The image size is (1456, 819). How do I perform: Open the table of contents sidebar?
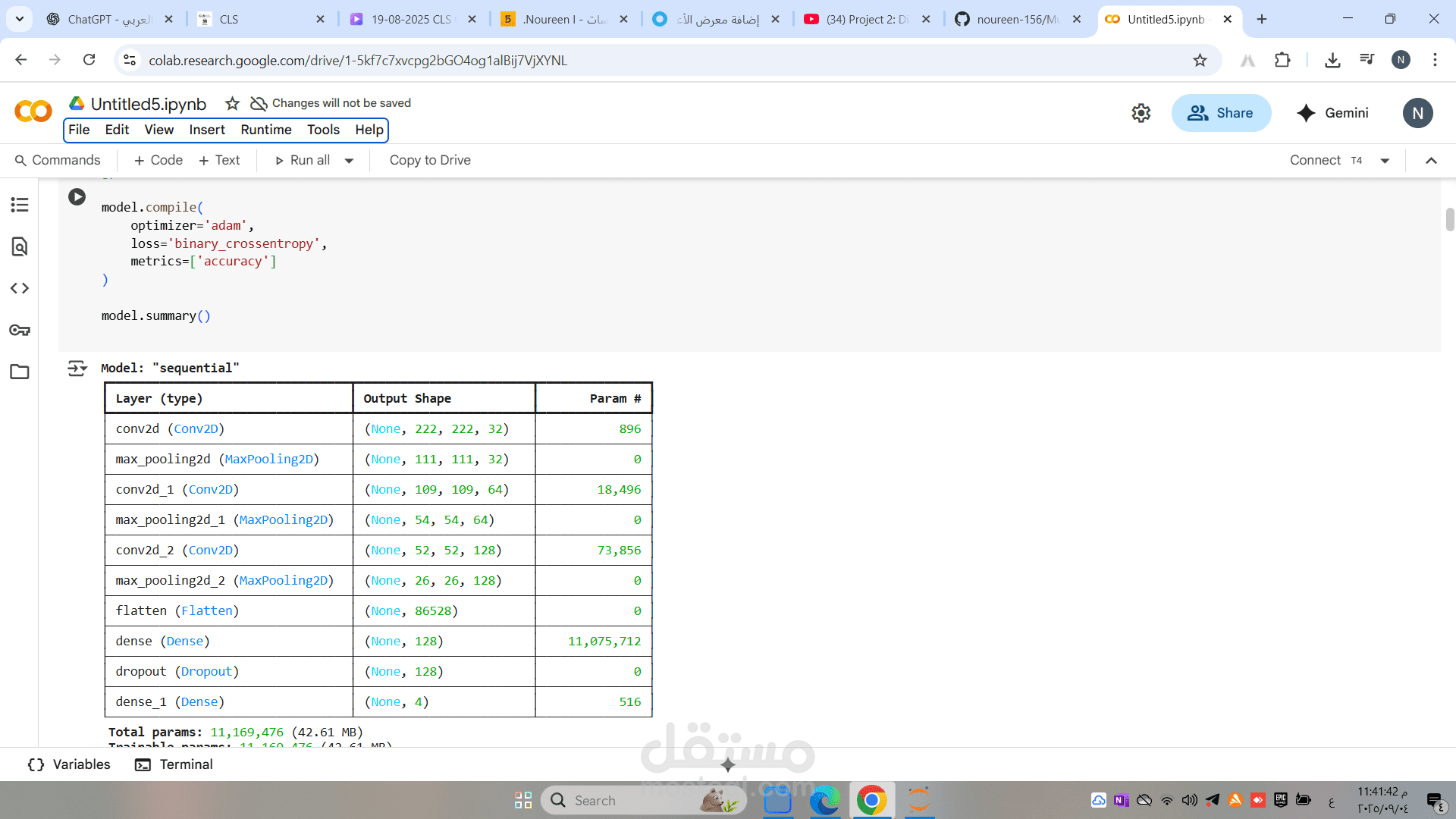20,205
